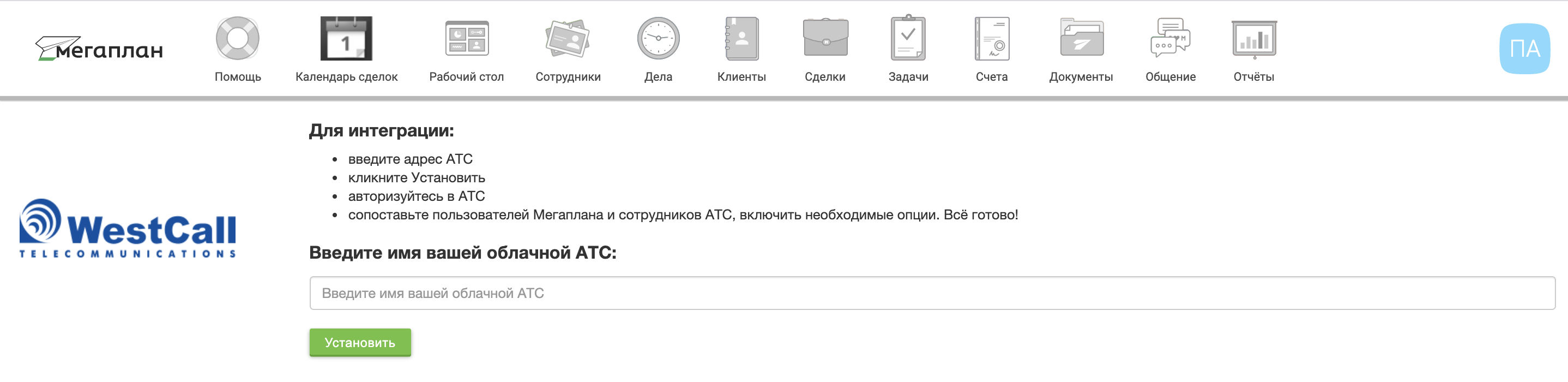Open the ПА user avatar

click(1524, 49)
